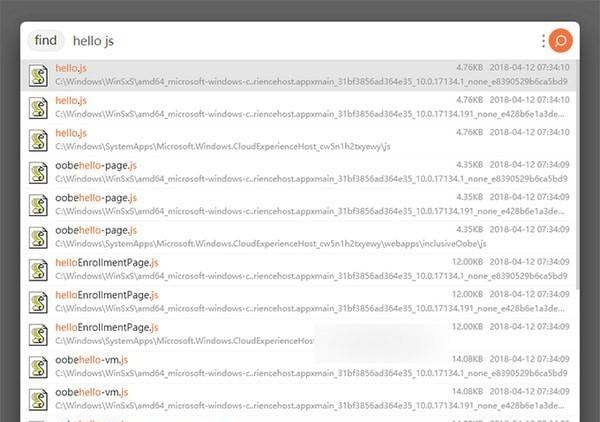Click the 17134.1_none path under the first oobehello-vm.js
This screenshot has width=600, height=422.
pyautogui.click(x=311, y=373)
